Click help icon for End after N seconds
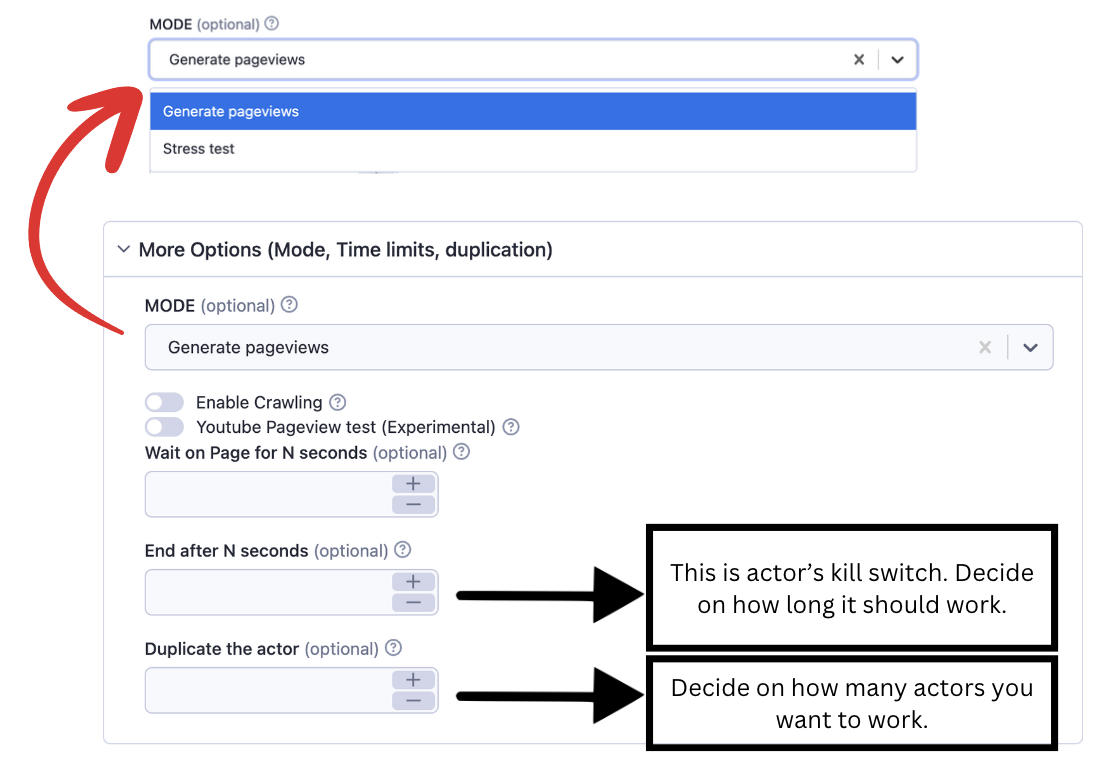The width and height of the screenshot is (1112, 766). pyautogui.click(x=402, y=550)
